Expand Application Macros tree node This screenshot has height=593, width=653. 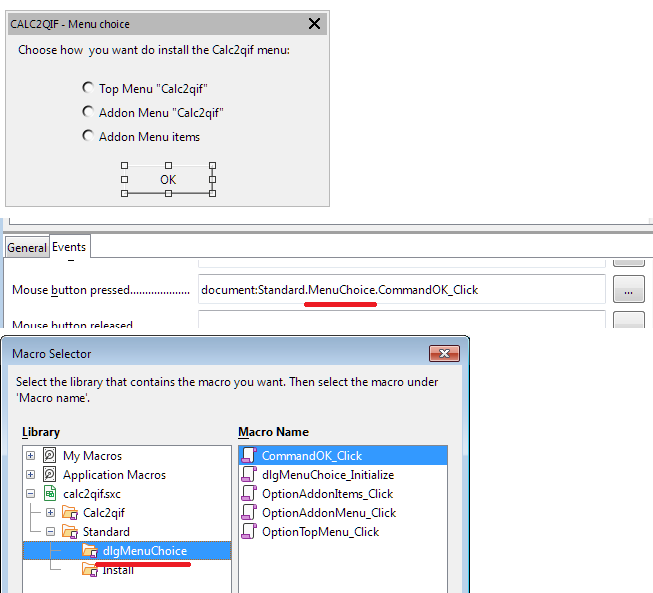[30, 475]
